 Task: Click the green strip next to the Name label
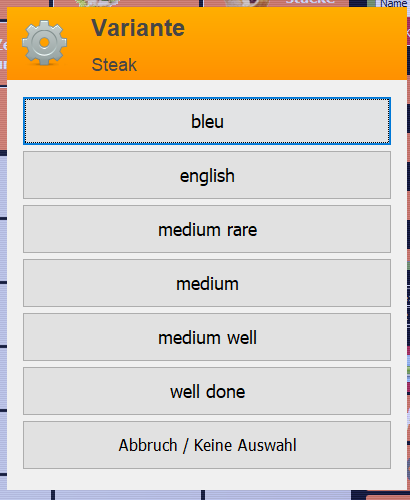[371, 3]
